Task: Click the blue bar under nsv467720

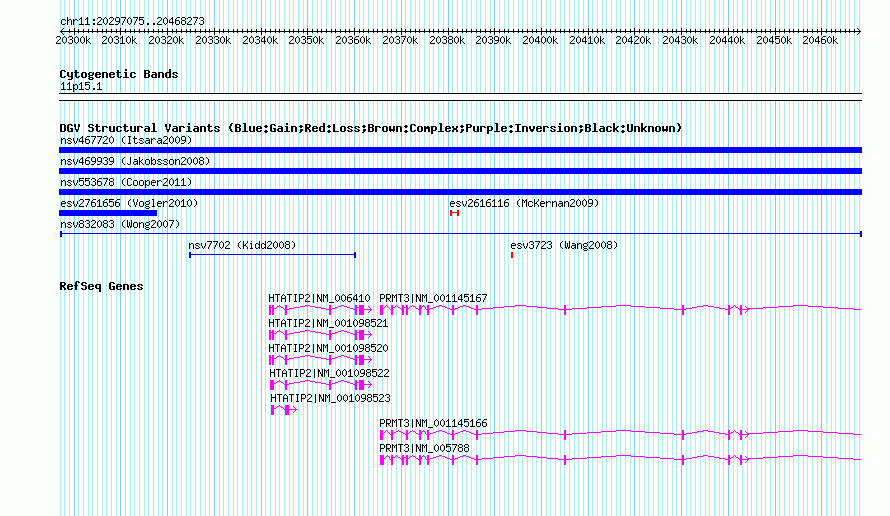Action: point(460,150)
